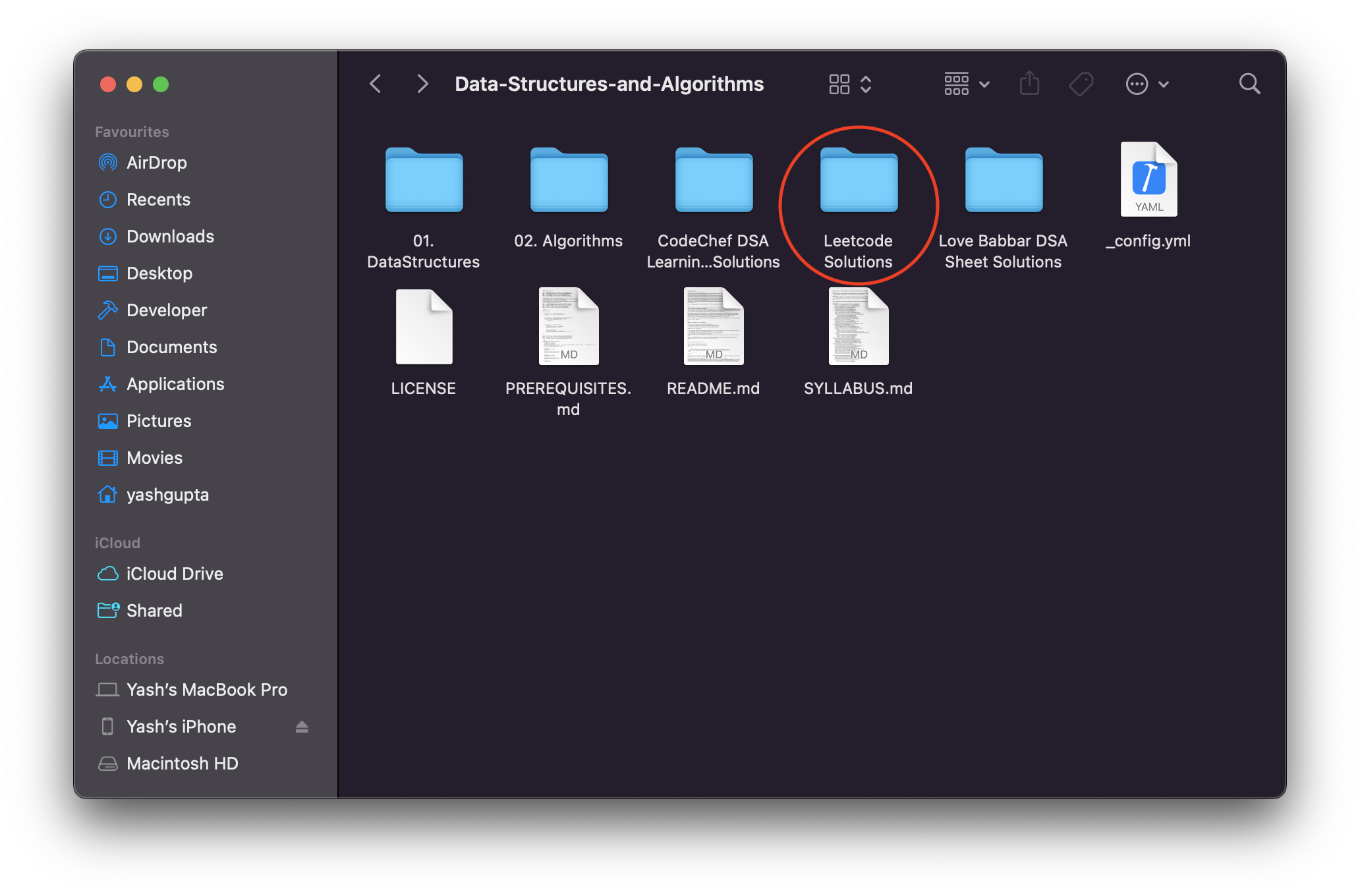Screen dimensions: 1360x896
Task: Go back with the left arrow
Action: (376, 84)
